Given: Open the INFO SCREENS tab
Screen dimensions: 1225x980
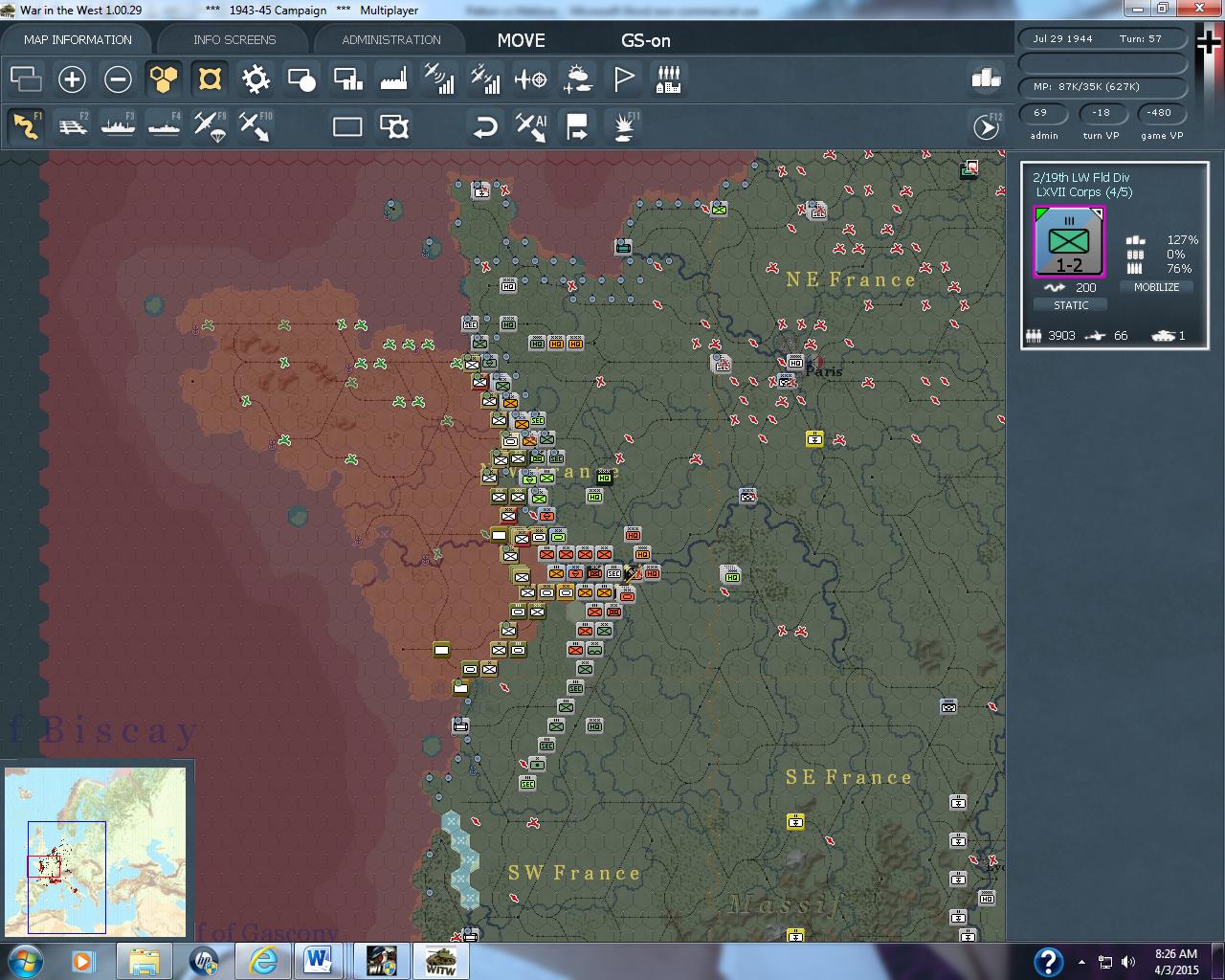Looking at the screenshot, I should [234, 39].
